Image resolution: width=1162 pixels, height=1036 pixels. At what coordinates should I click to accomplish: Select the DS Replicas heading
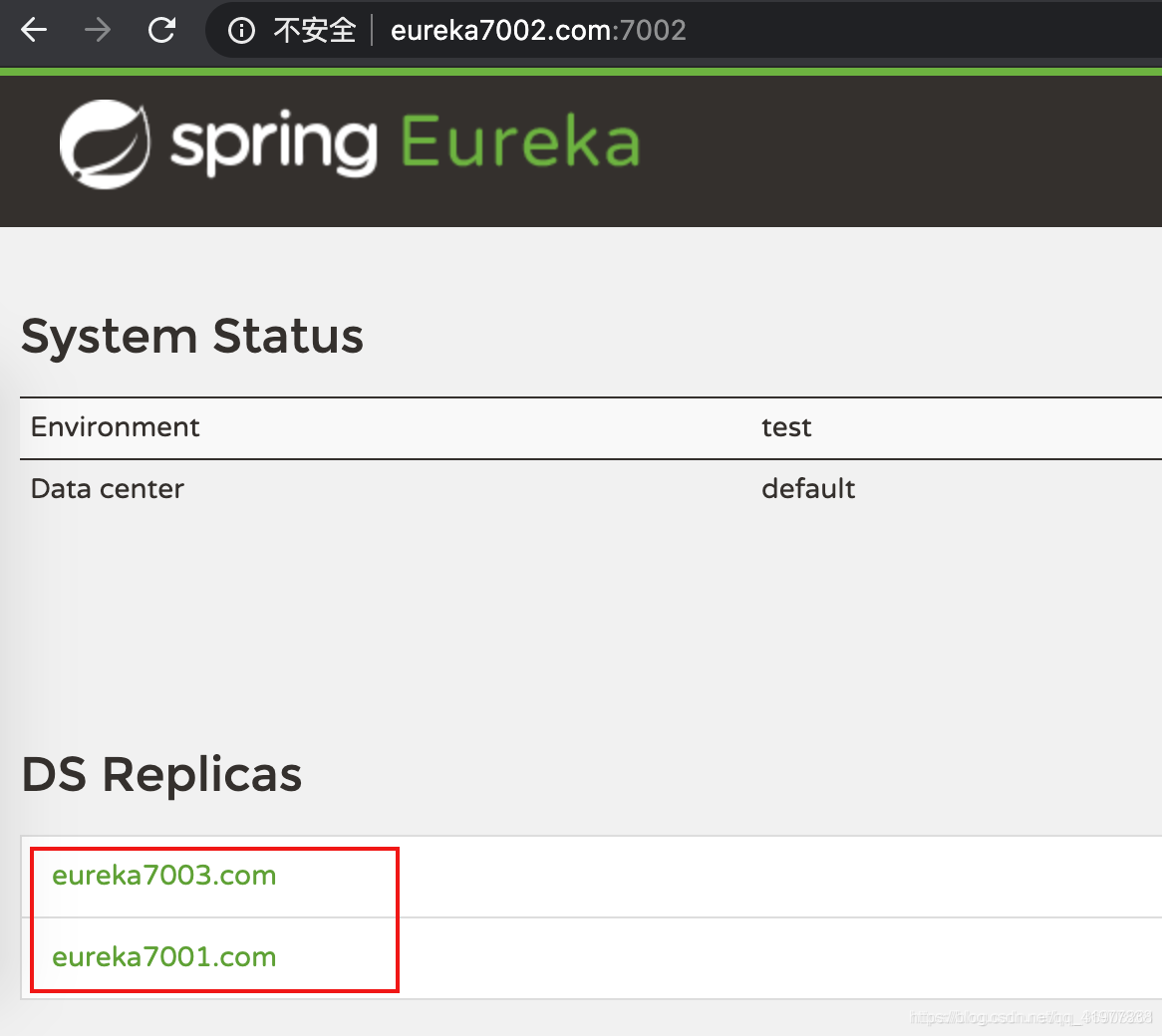[x=161, y=775]
